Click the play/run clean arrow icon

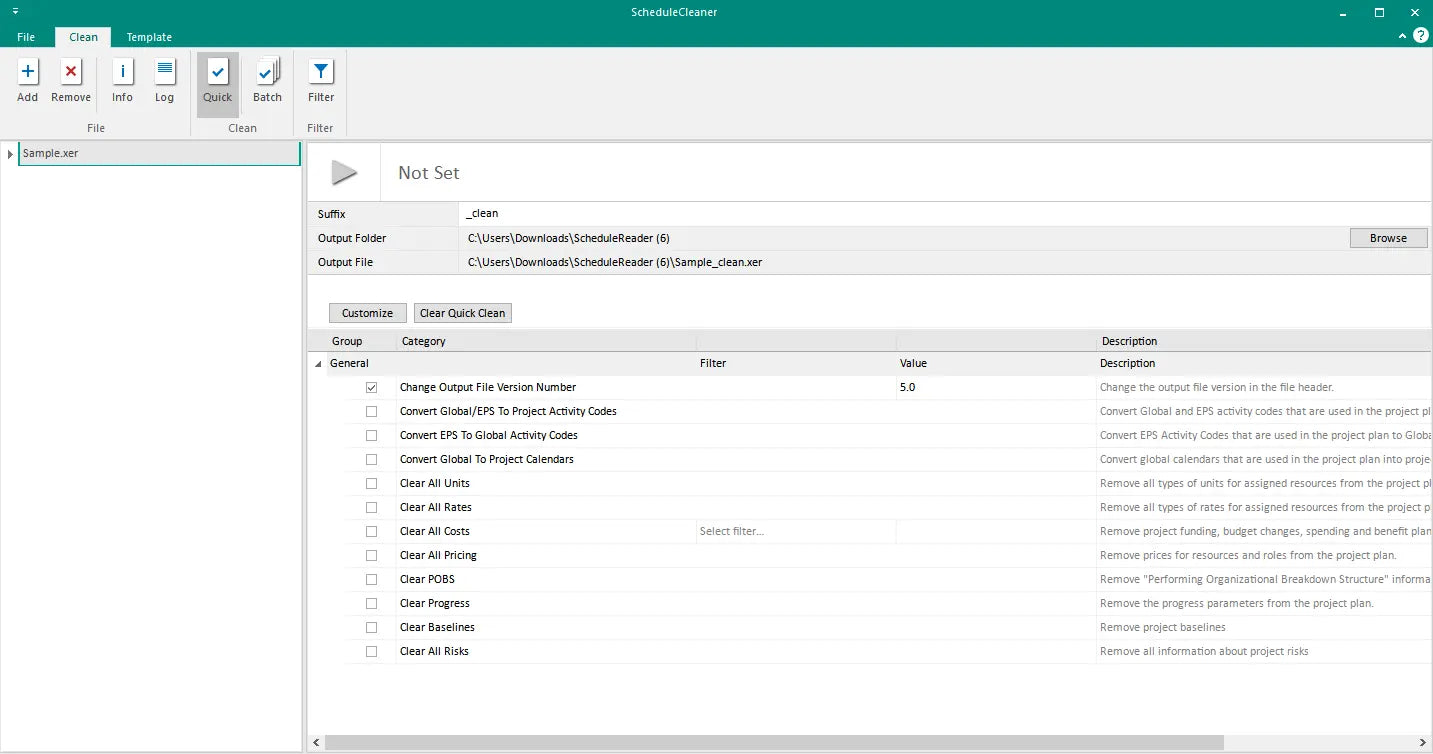[344, 173]
